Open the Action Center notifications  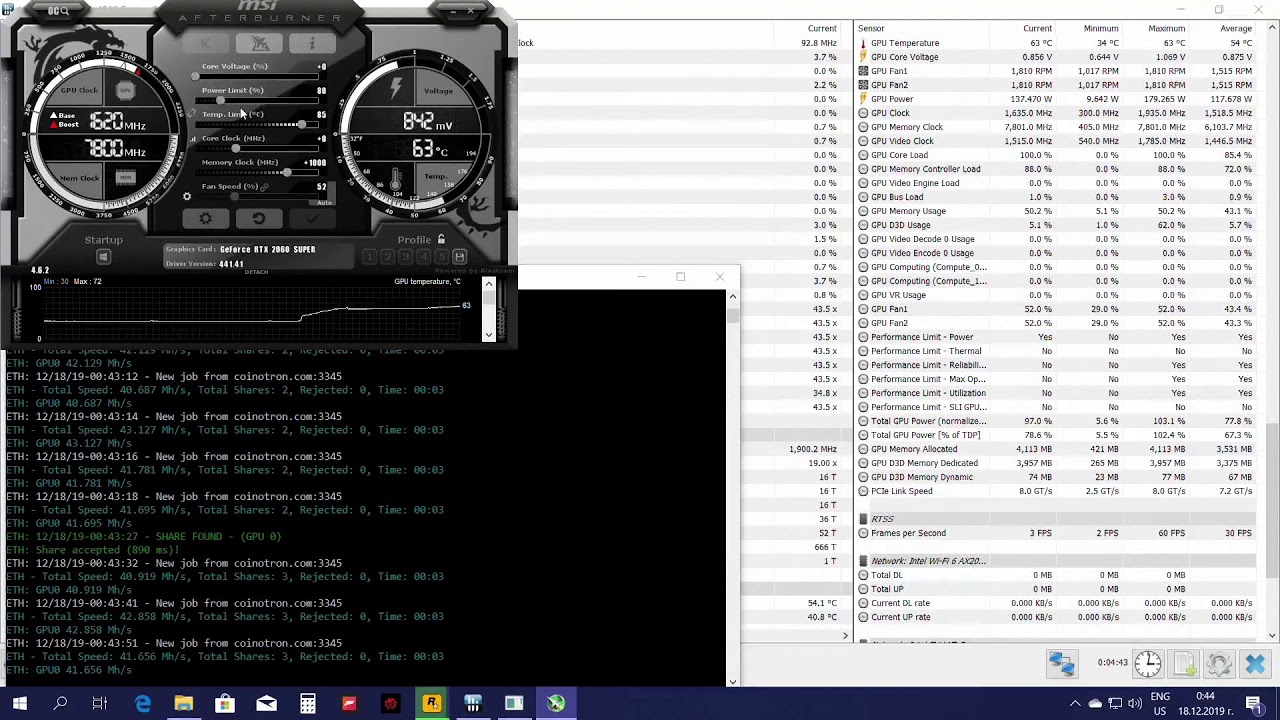coord(1254,703)
